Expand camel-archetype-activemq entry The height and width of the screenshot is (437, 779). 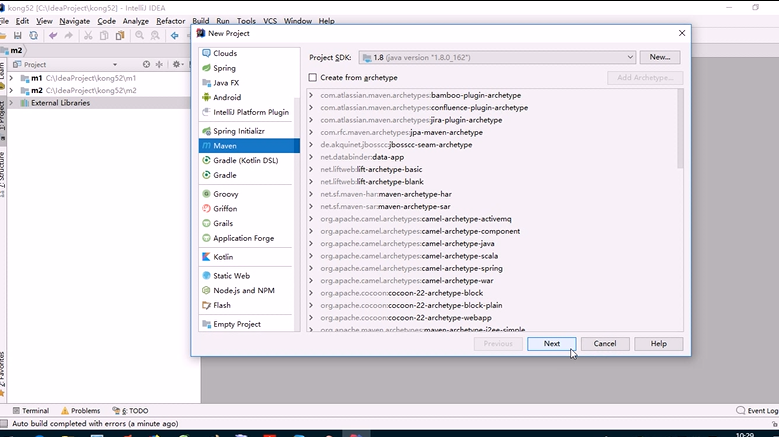tap(311, 219)
